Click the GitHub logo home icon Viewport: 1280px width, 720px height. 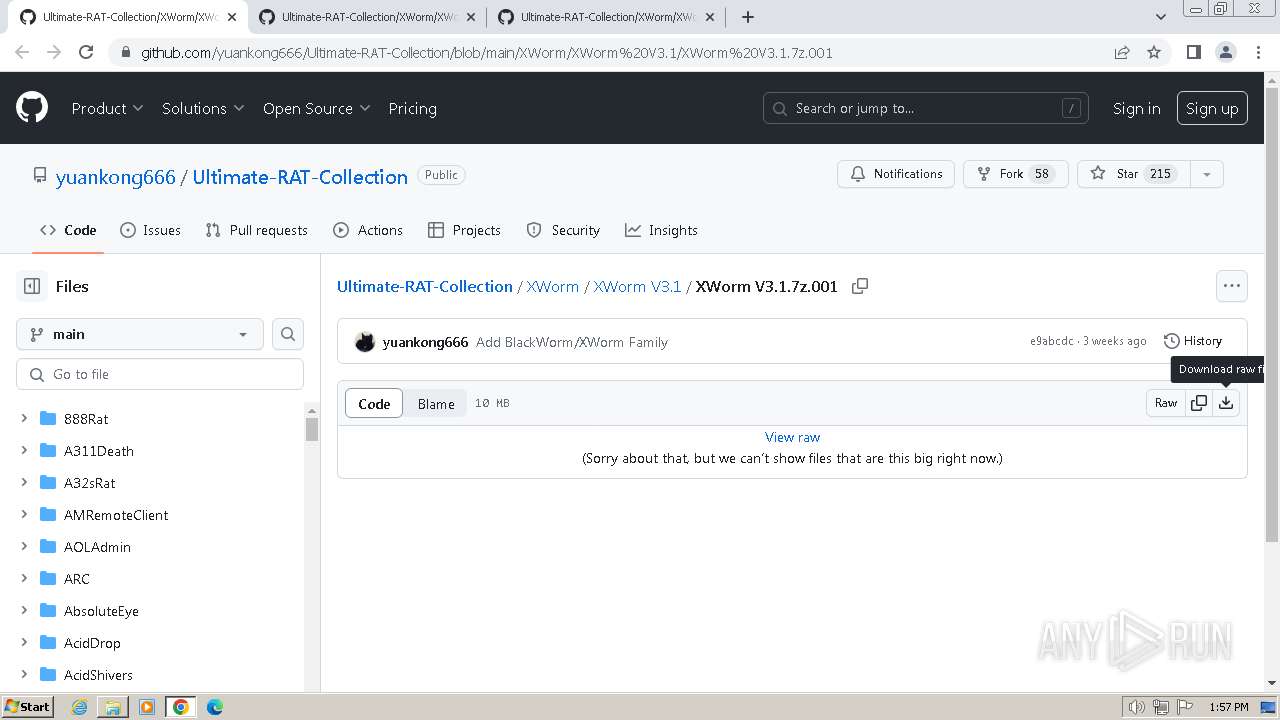click(32, 108)
